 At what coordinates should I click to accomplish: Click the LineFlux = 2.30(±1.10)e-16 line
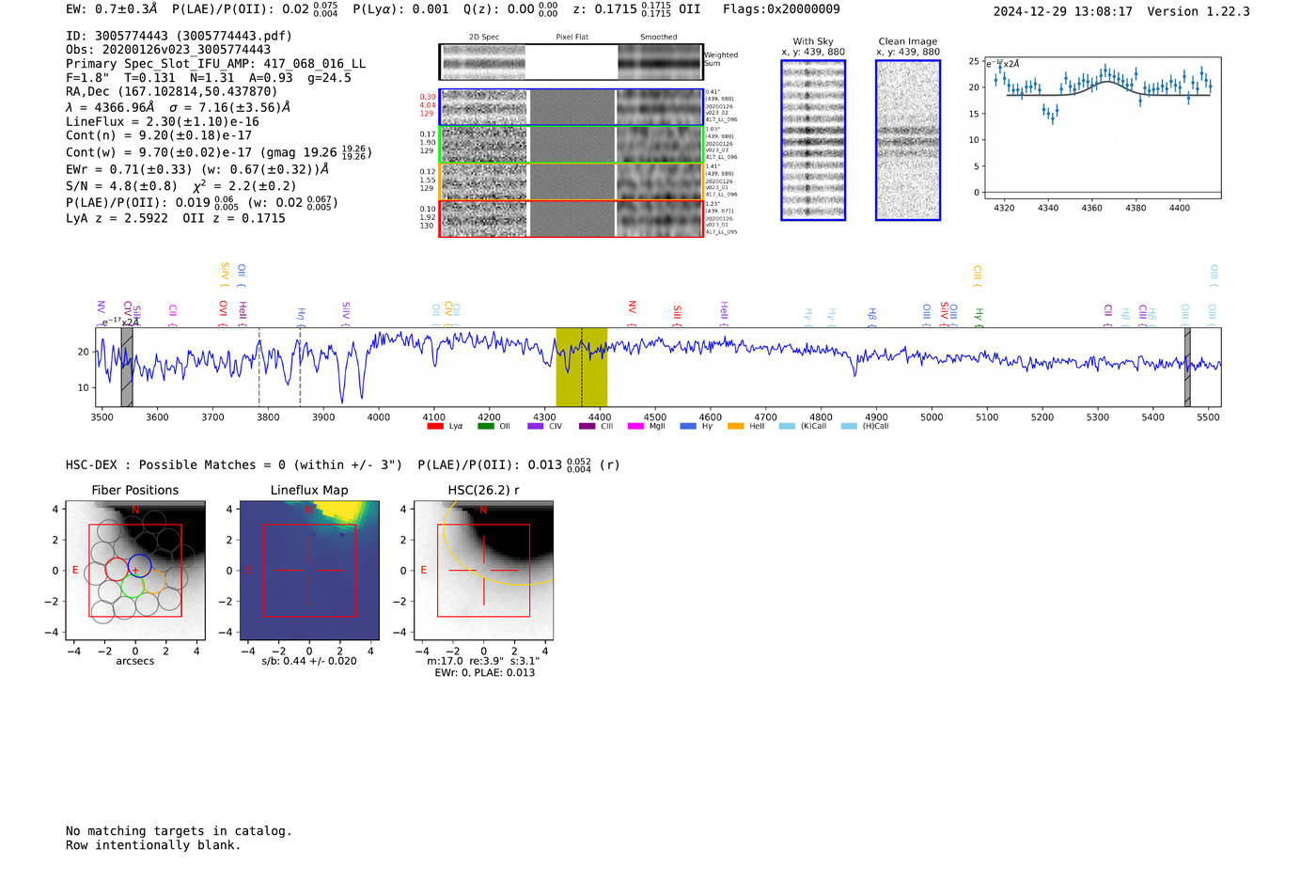pos(163,122)
